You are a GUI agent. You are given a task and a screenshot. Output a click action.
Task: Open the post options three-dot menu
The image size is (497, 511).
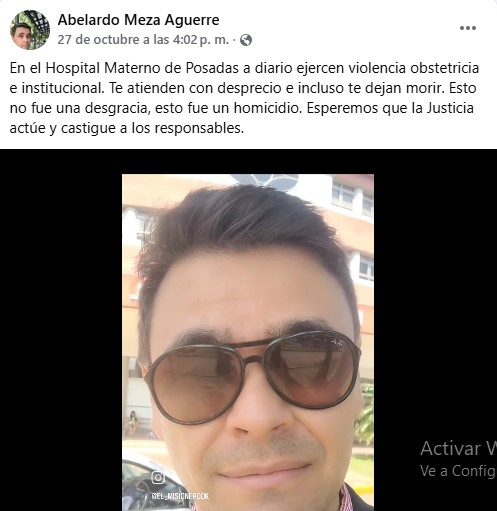[x=468, y=28]
